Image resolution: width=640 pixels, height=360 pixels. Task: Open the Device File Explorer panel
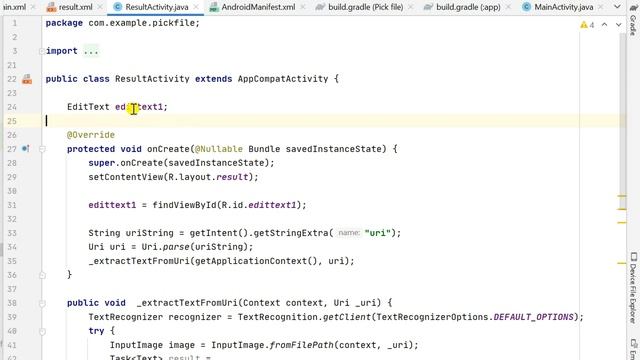[x=633, y=288]
